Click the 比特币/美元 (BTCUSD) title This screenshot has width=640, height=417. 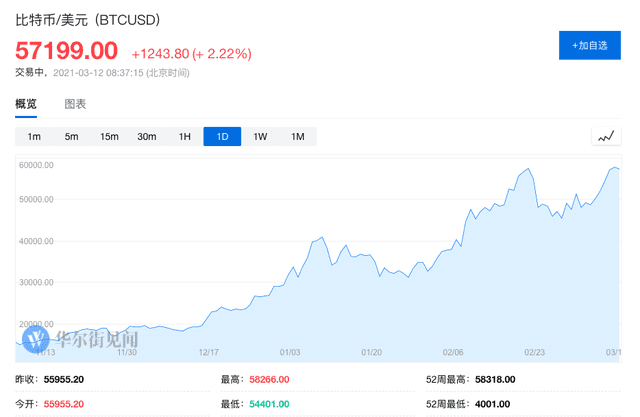tap(87, 20)
